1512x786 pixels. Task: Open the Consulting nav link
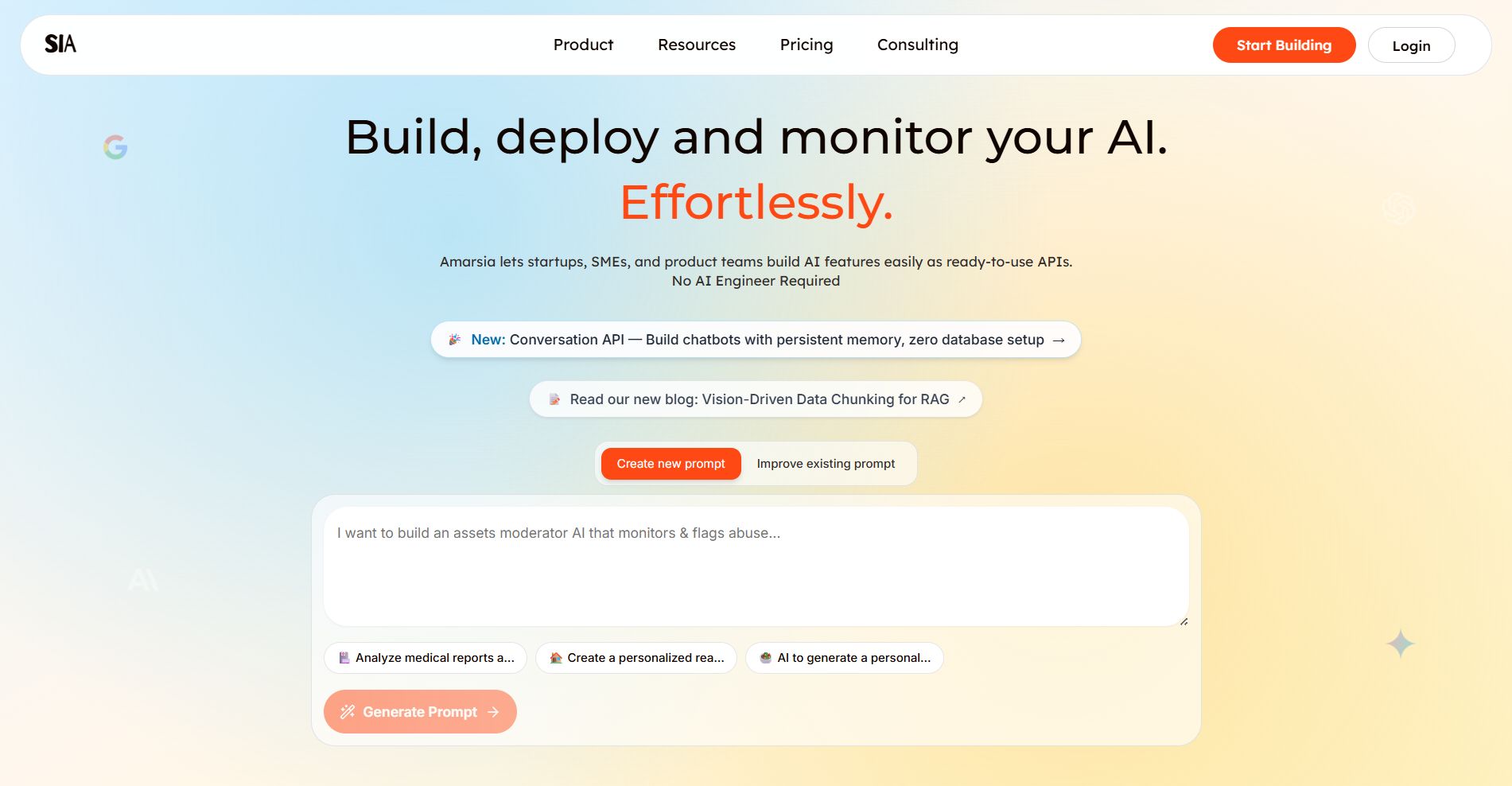pos(917,45)
